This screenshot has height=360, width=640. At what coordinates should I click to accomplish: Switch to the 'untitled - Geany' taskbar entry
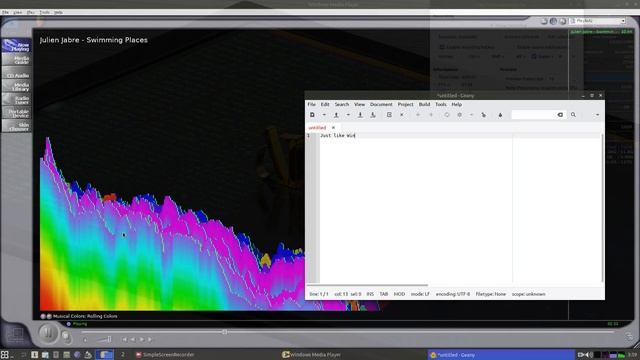[x=500, y=355]
